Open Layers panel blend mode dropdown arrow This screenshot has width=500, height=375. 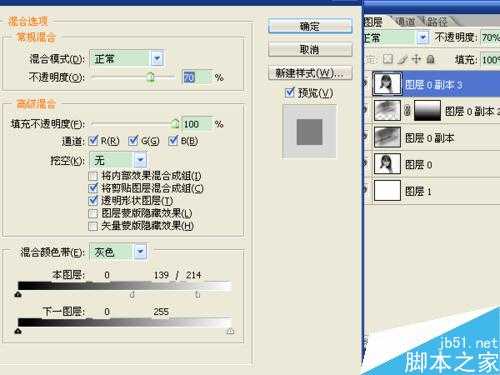pyautogui.click(x=423, y=37)
